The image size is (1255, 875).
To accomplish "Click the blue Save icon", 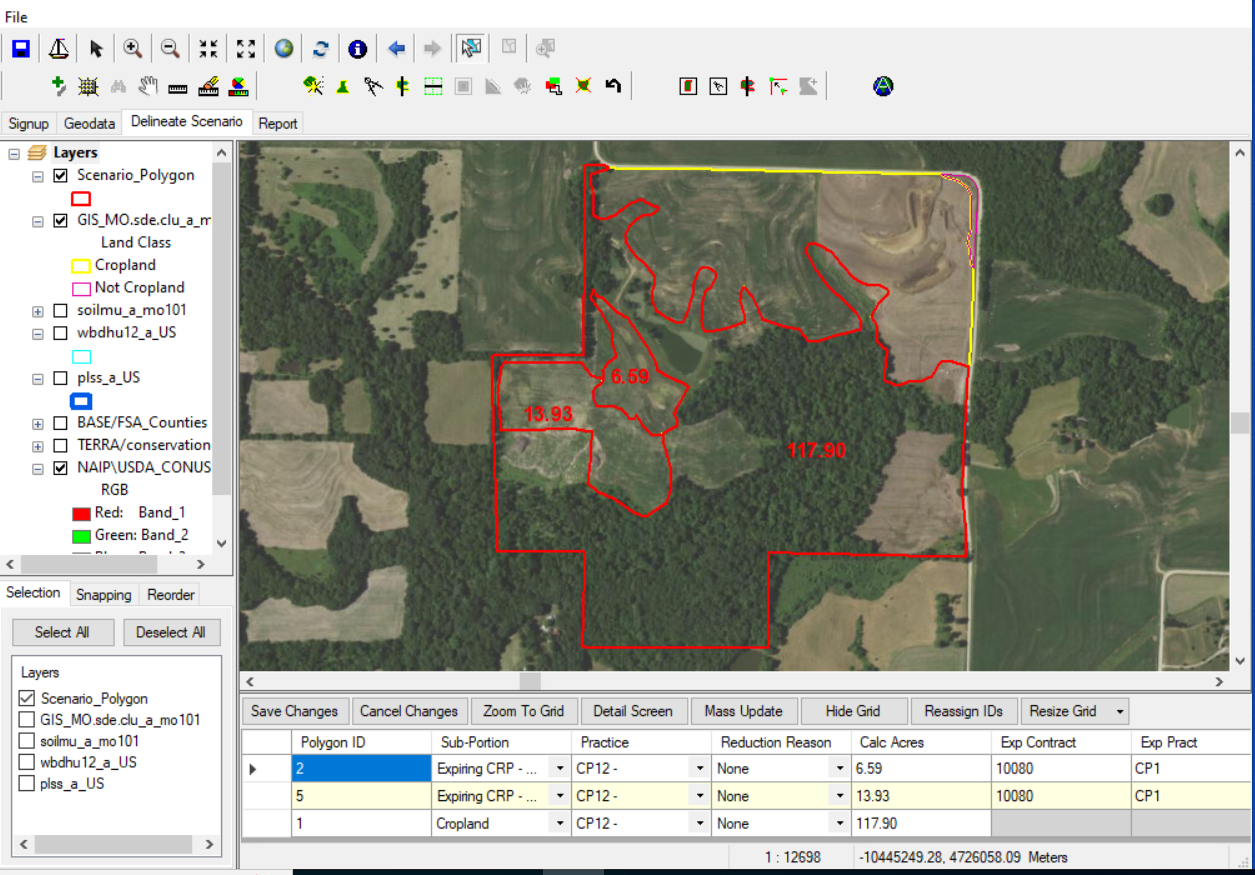I will pyautogui.click(x=19, y=47).
